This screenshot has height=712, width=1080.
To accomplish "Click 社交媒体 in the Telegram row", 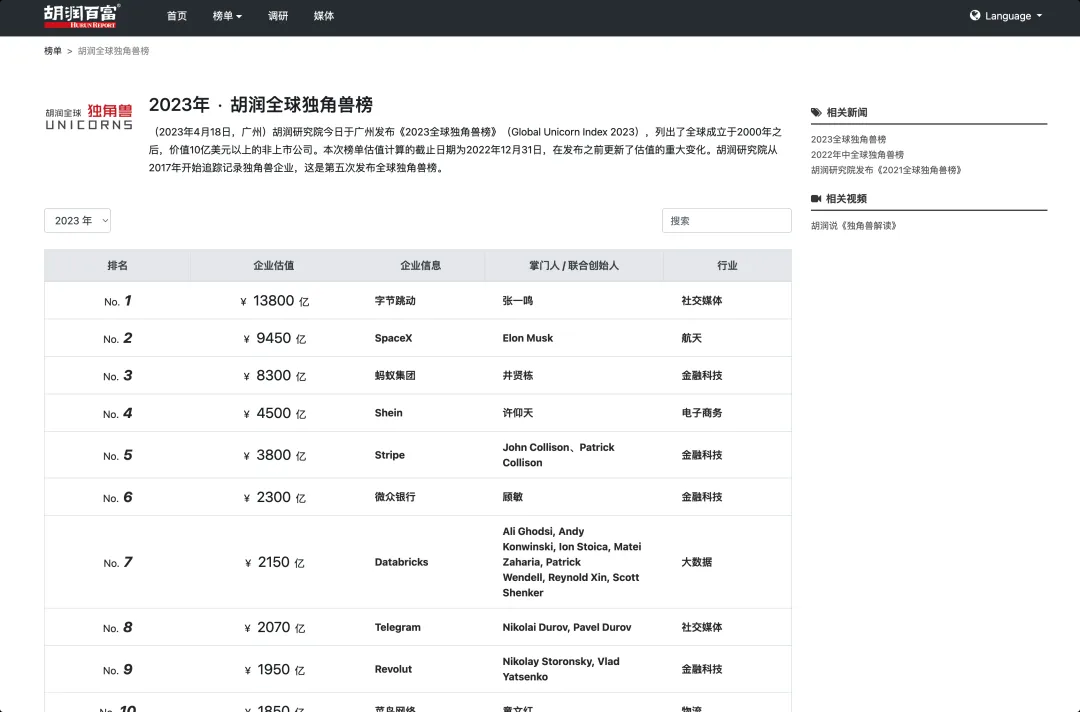I will click(x=702, y=627).
